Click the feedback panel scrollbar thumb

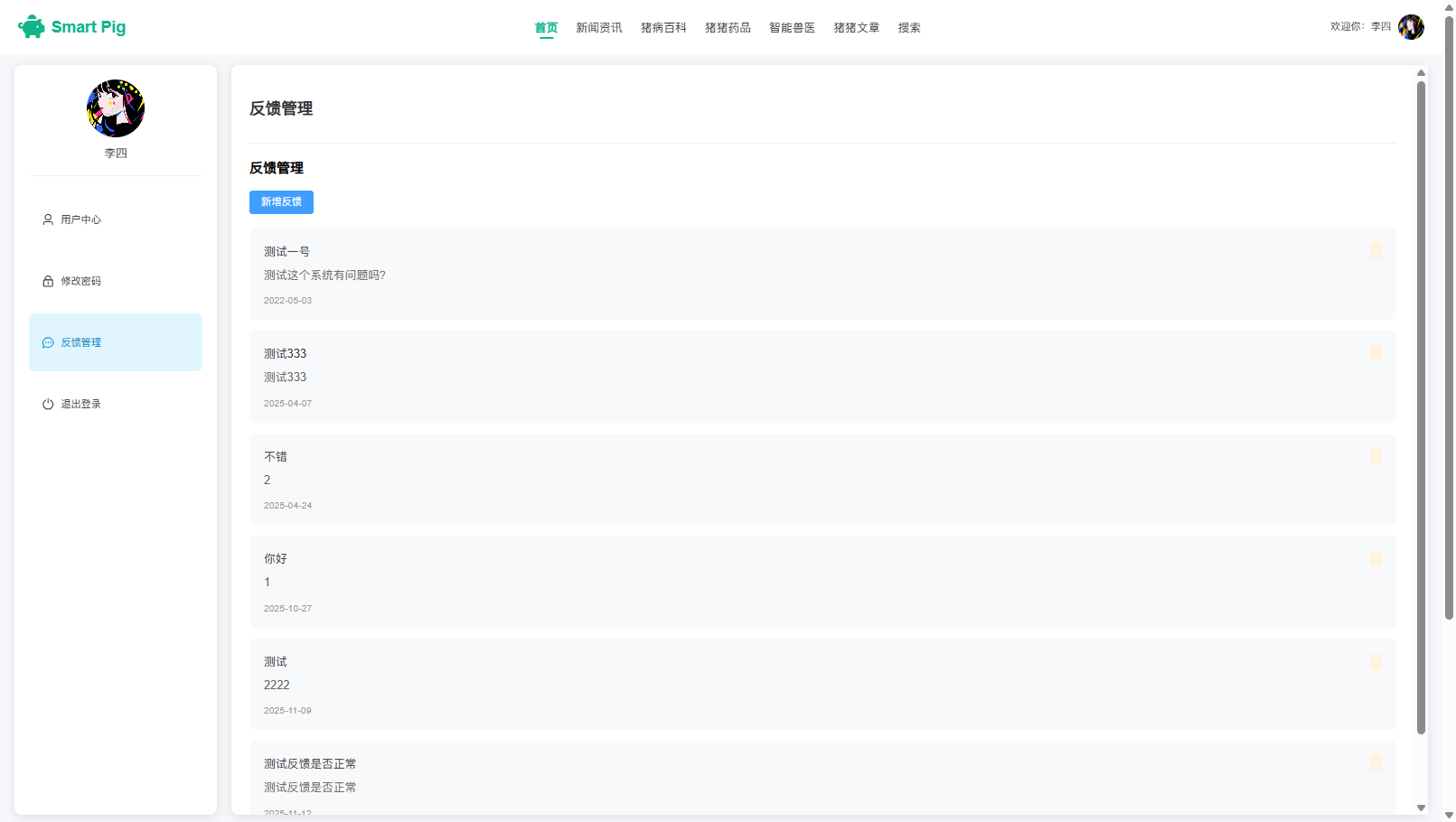click(x=1421, y=407)
